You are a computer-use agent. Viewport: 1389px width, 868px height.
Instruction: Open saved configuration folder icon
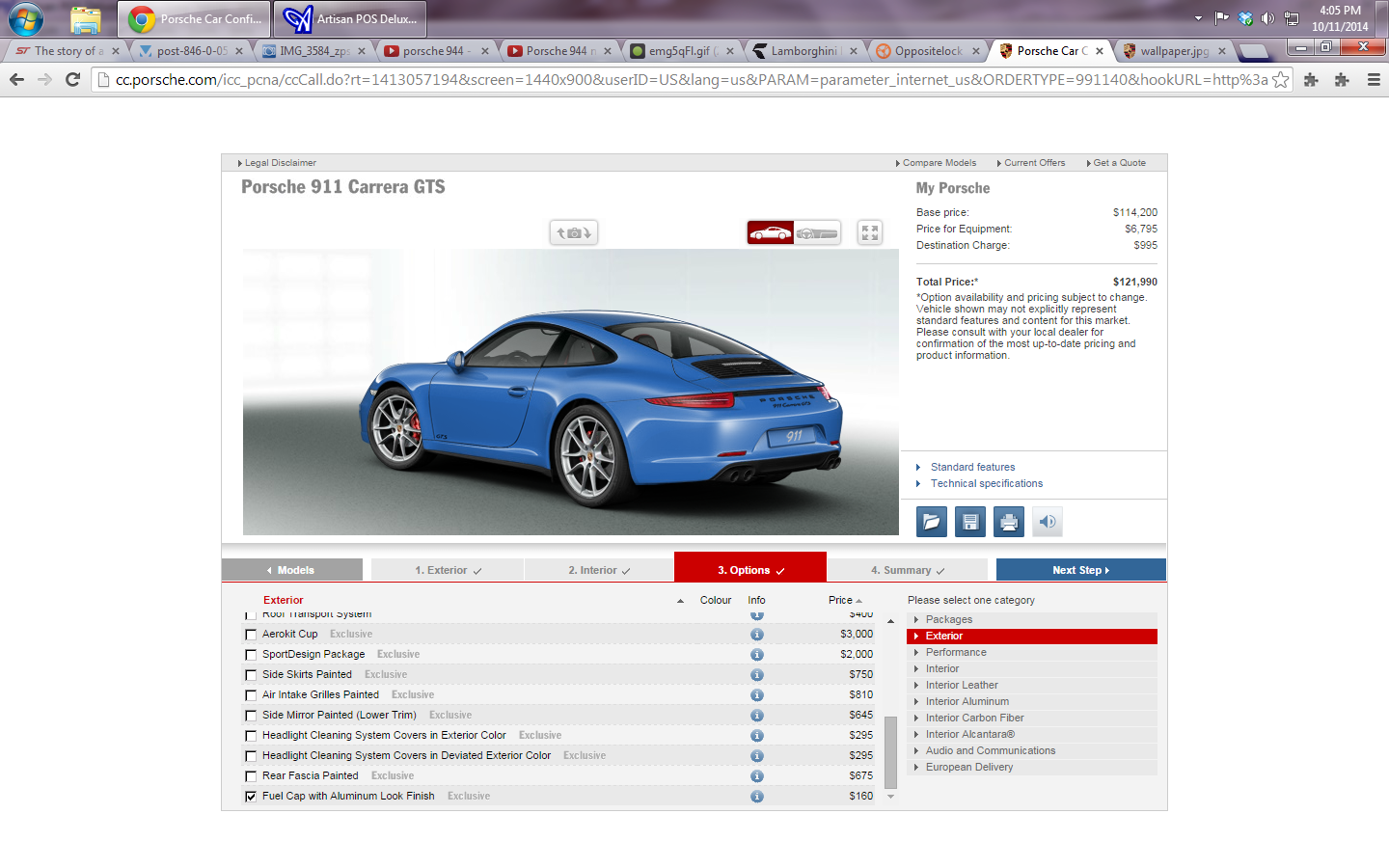click(932, 522)
